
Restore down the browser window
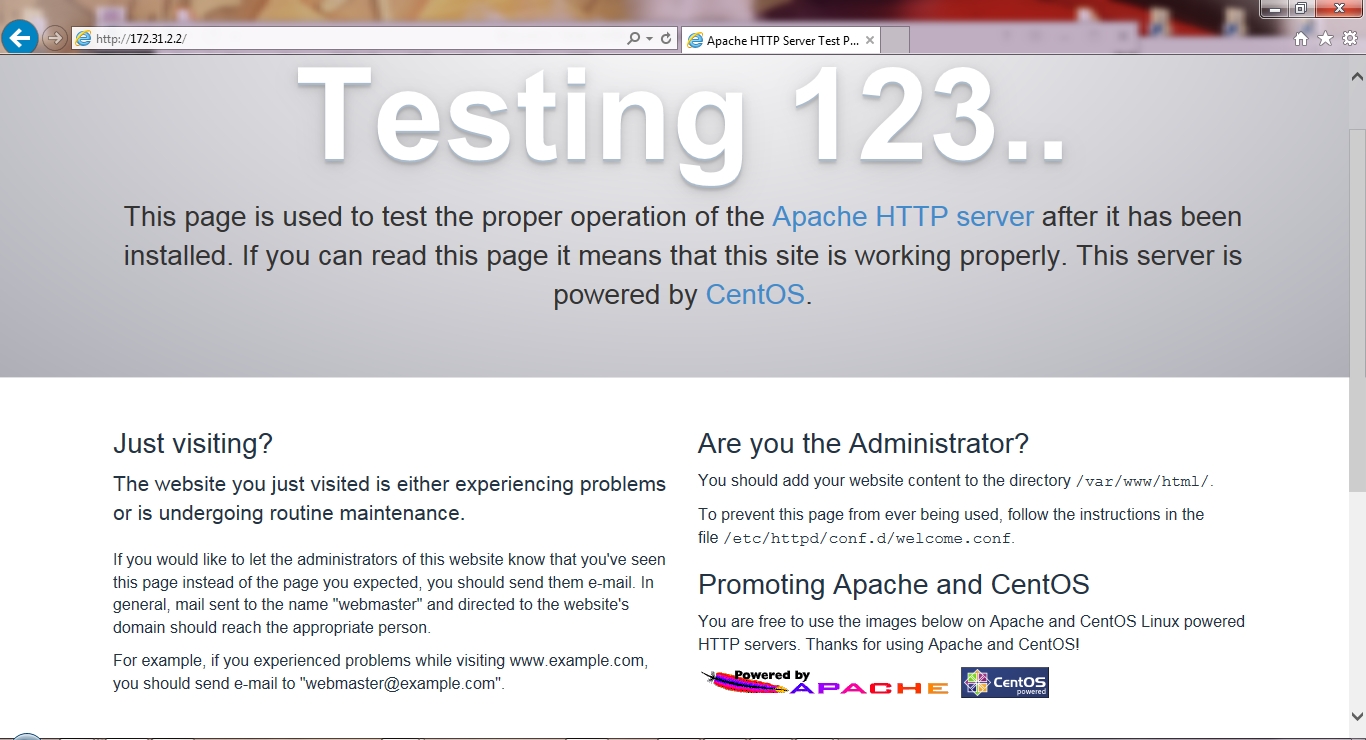(1300, 9)
